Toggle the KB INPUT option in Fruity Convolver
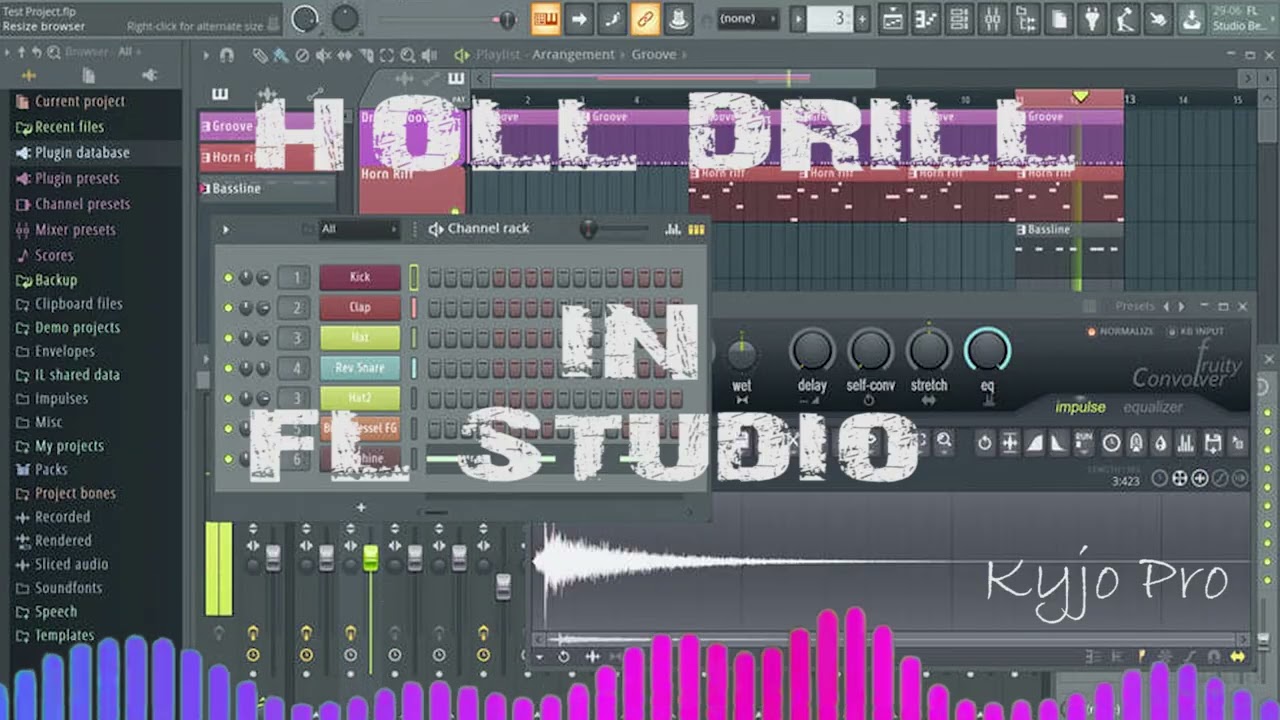The height and width of the screenshot is (720, 1280). pos(1195,331)
